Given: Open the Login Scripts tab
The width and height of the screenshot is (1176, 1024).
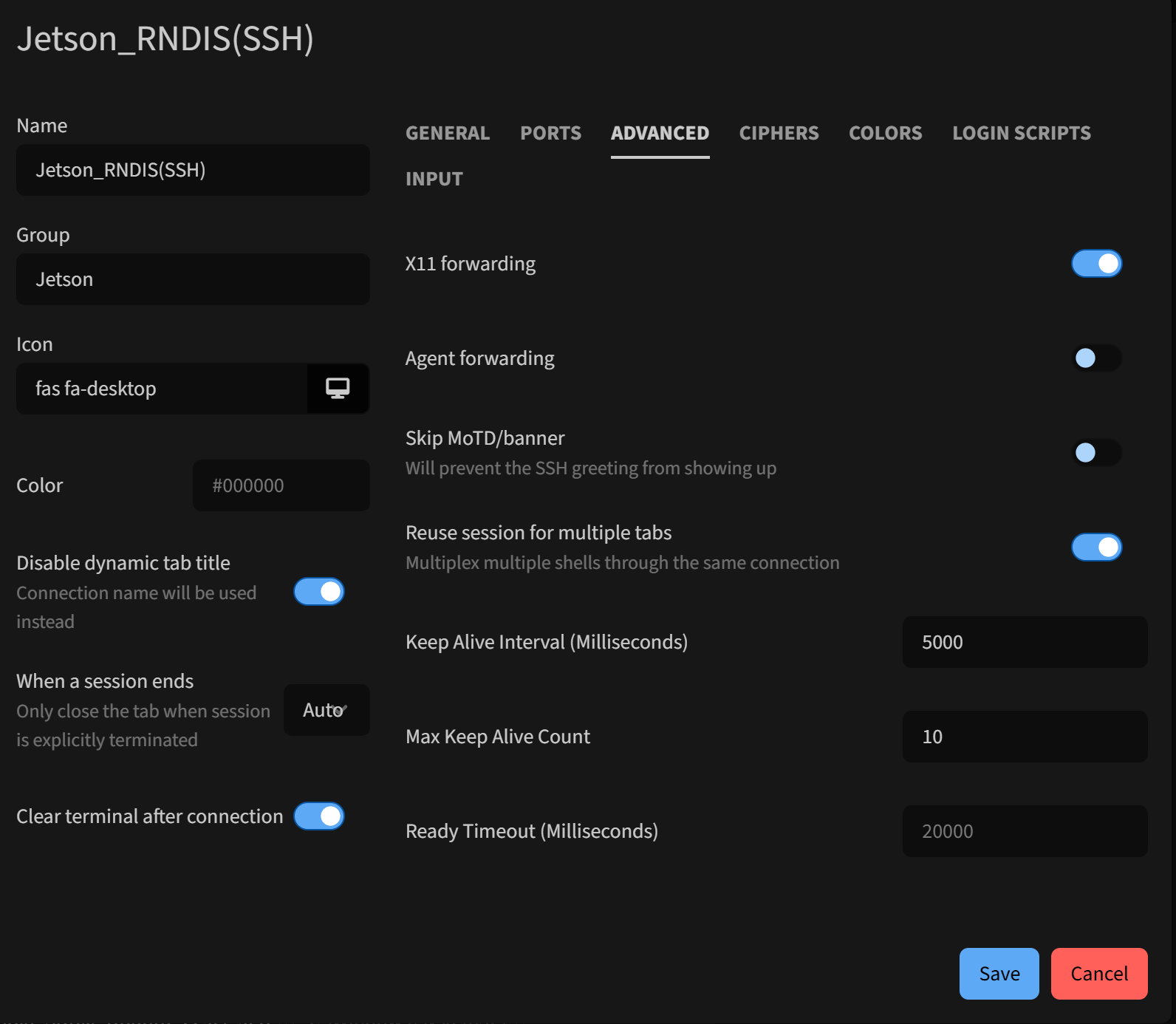Looking at the screenshot, I should pos(1021,133).
